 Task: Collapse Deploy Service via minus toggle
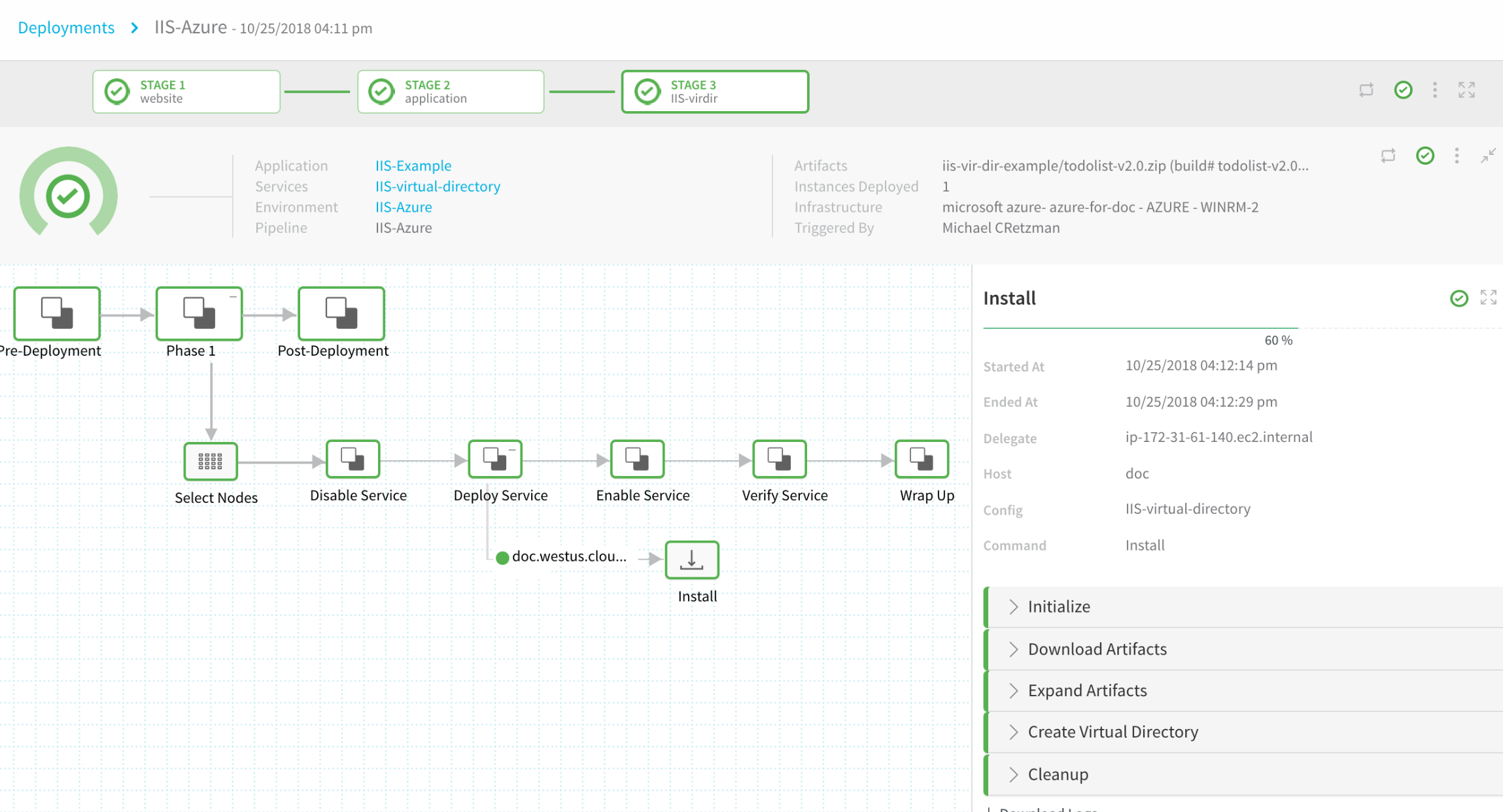(x=512, y=450)
